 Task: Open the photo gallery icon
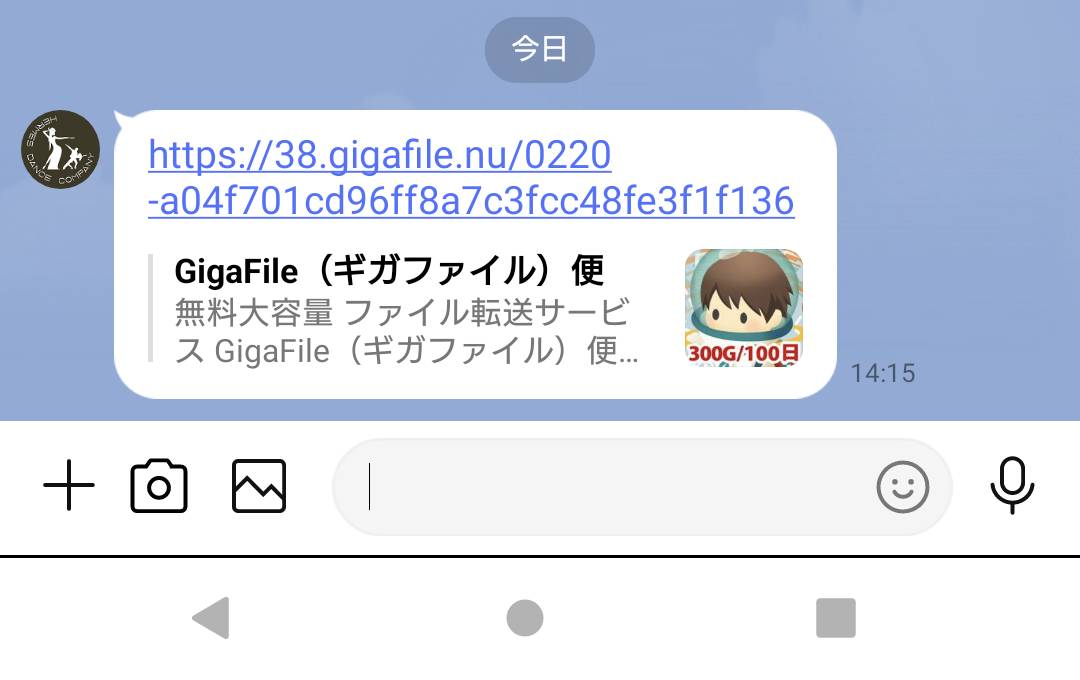click(x=259, y=486)
